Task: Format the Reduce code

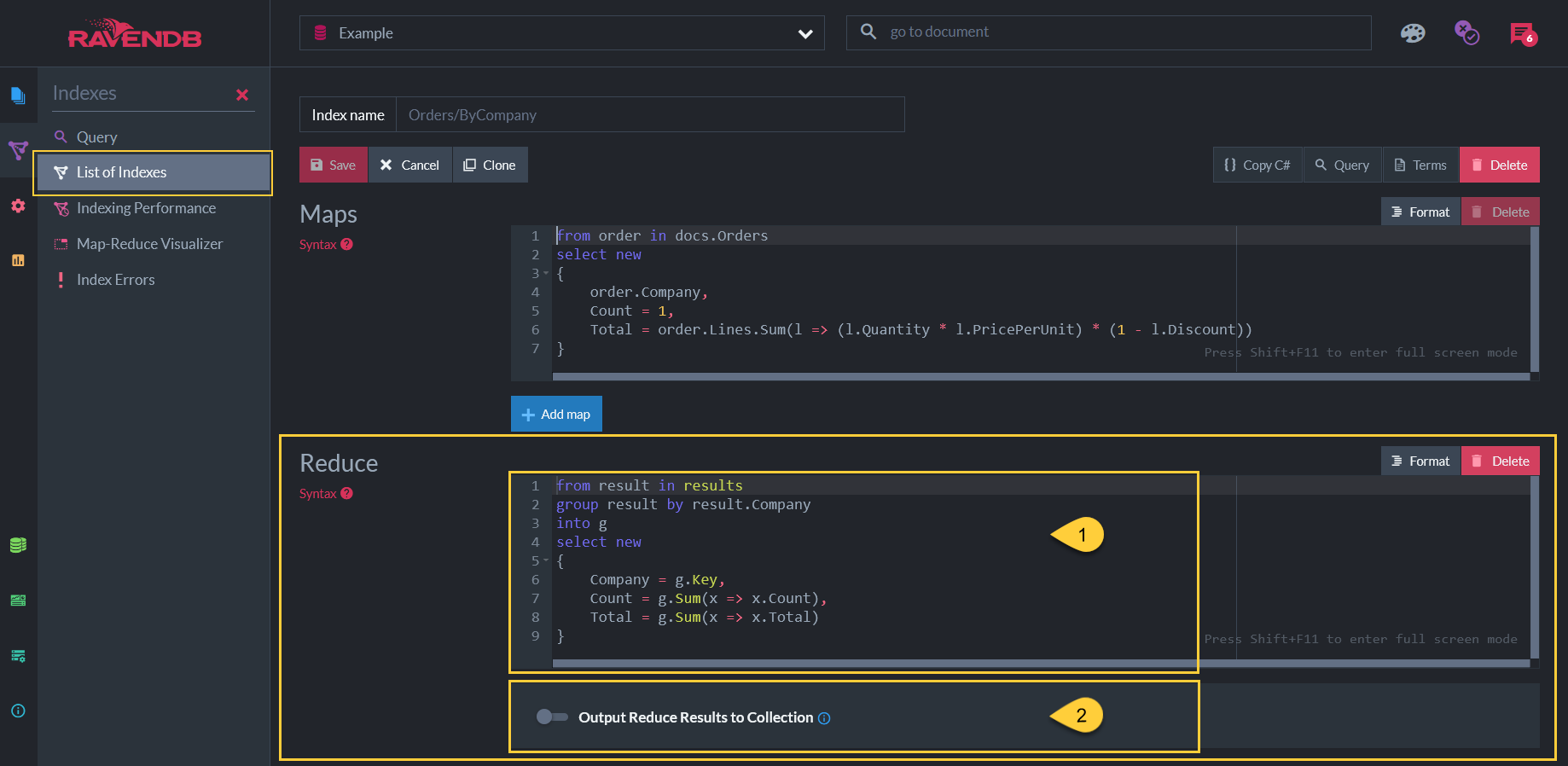Action: pyautogui.click(x=1421, y=461)
